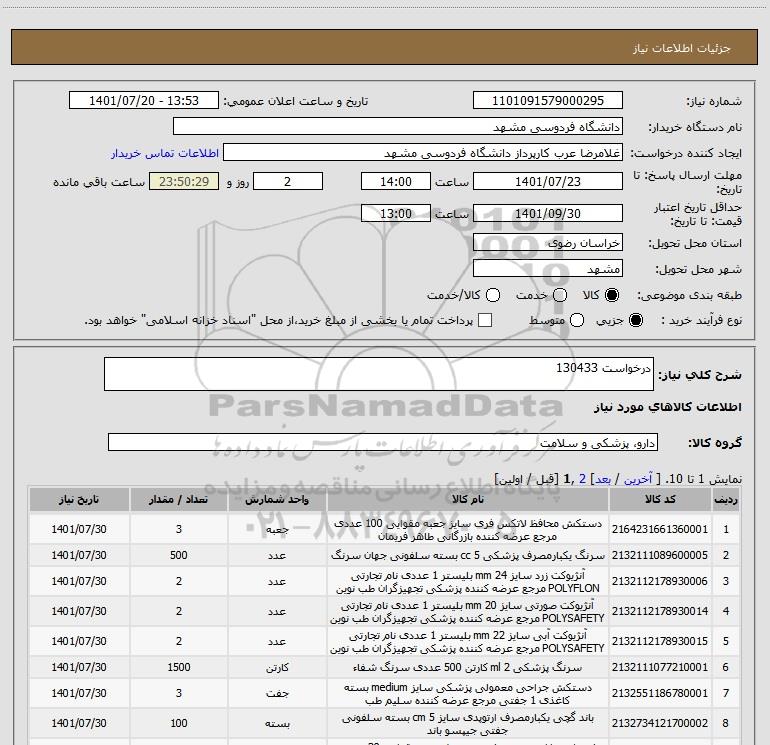The width and height of the screenshot is (770, 745).
Task: Click the requester field غلامرضا عرب
Action: click(x=423, y=153)
